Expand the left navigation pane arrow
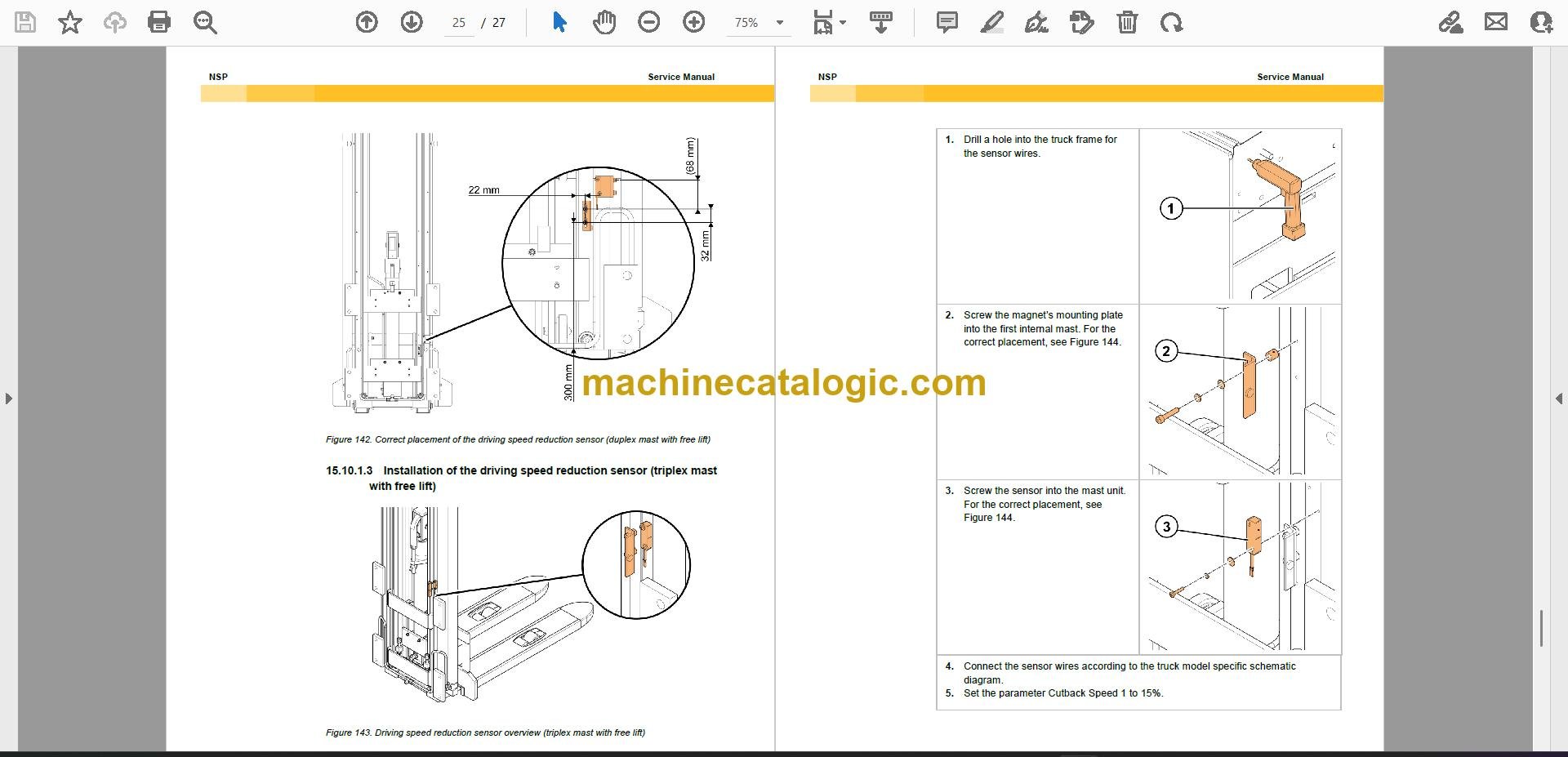 pyautogui.click(x=8, y=399)
